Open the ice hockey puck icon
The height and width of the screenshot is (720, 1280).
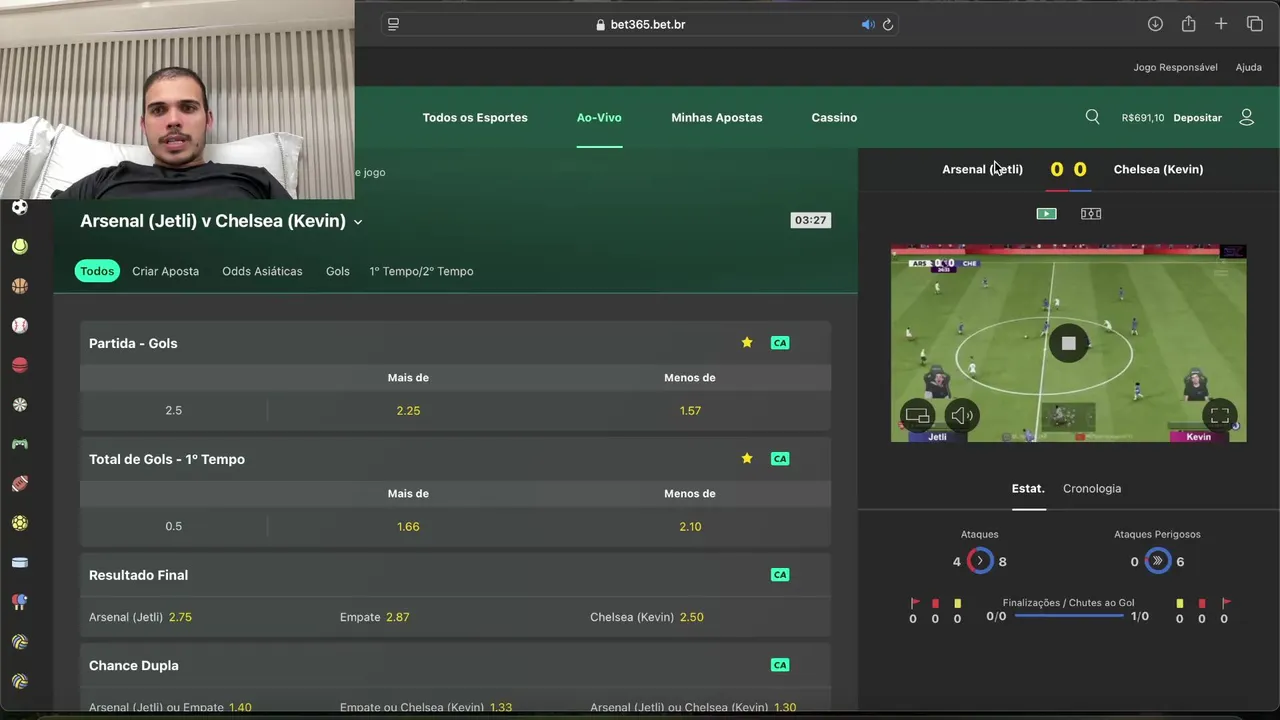[x=19, y=563]
